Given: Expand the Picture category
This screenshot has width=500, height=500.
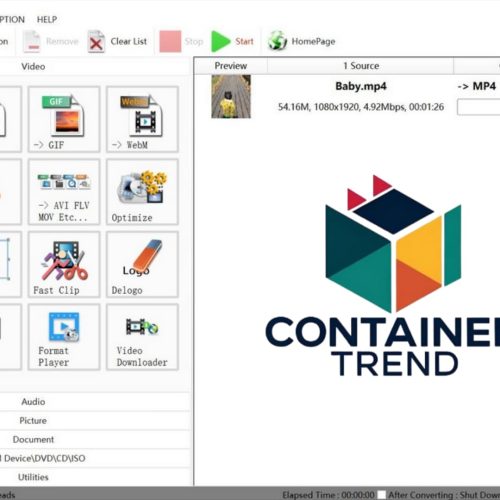Looking at the screenshot, I should 95,421.
